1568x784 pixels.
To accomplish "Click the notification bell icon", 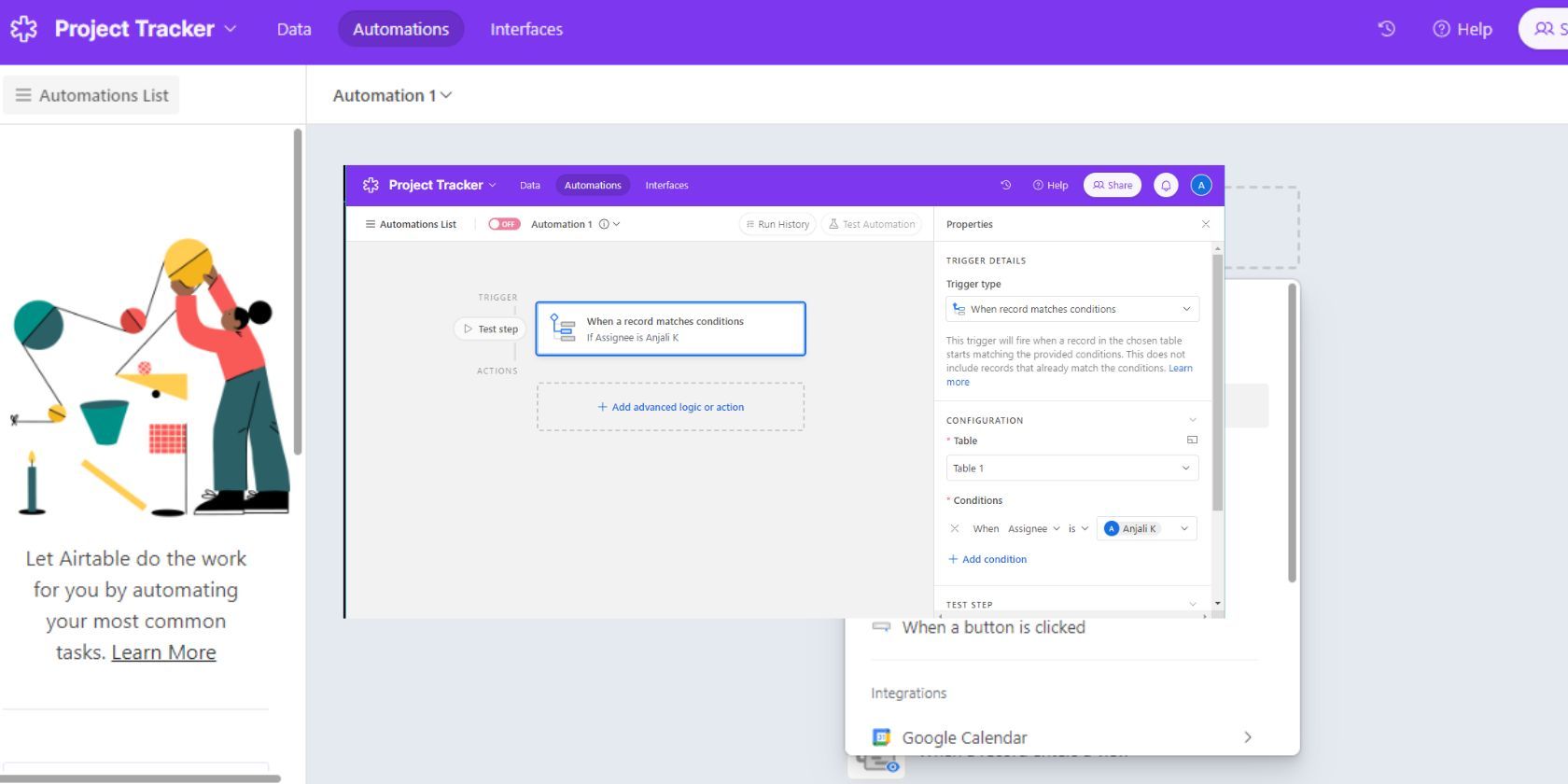I will 1166,185.
